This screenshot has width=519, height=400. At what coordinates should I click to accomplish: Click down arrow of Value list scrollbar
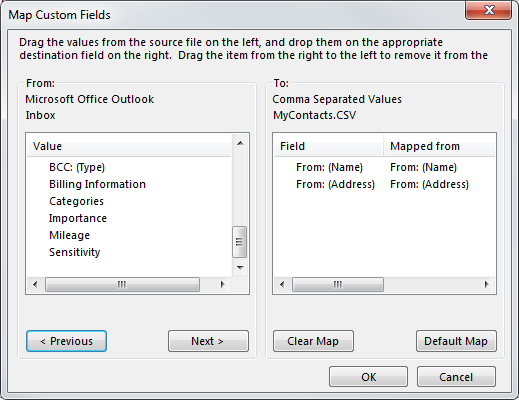click(x=240, y=267)
